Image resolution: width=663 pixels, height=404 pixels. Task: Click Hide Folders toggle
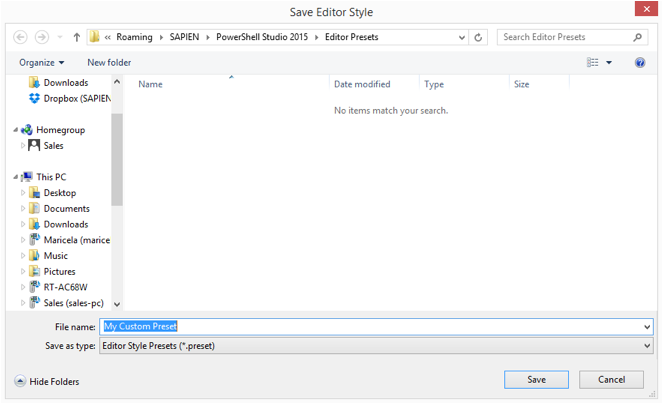(x=47, y=381)
